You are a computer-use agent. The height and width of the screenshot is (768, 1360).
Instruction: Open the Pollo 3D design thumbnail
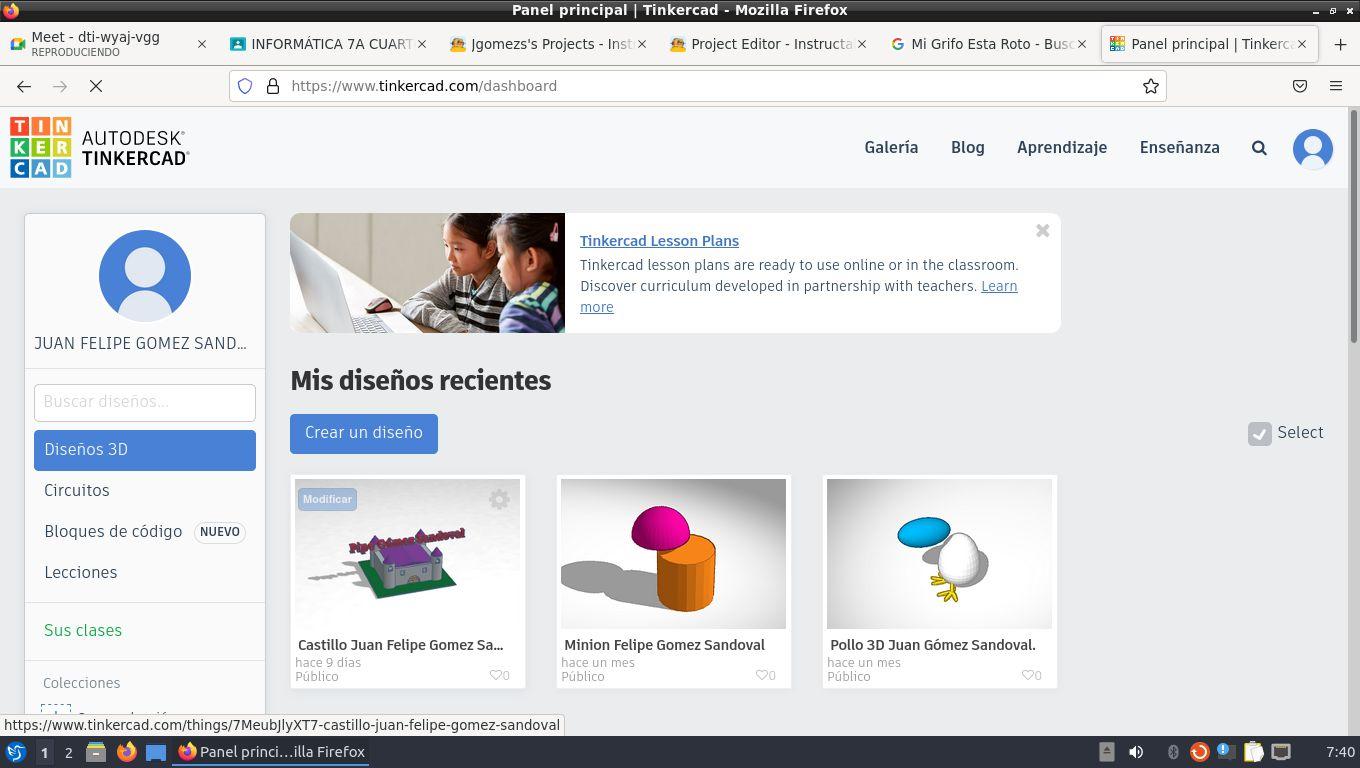point(939,554)
